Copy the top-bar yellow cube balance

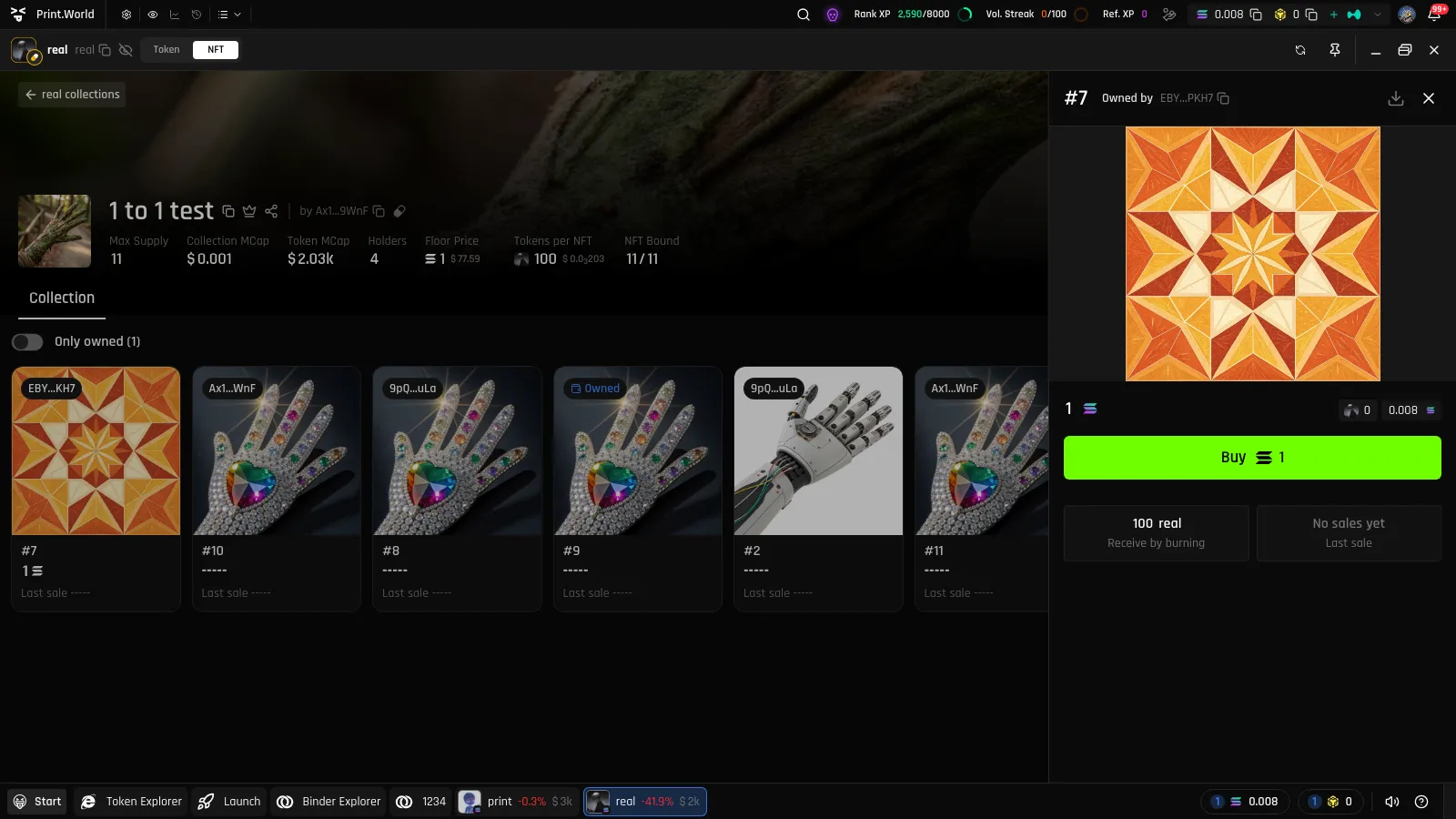point(1311,15)
